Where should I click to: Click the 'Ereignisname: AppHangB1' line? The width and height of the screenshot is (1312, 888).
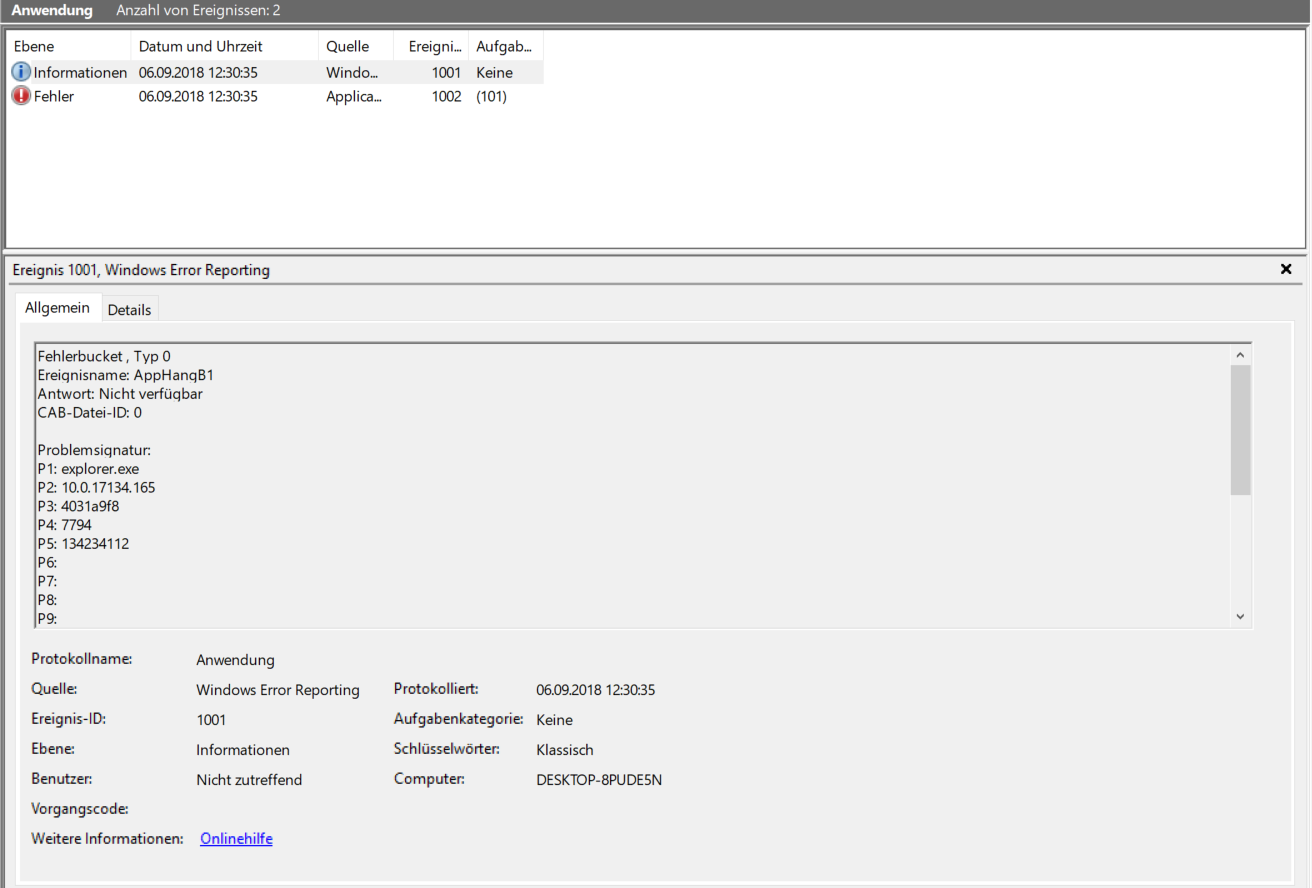pos(125,375)
